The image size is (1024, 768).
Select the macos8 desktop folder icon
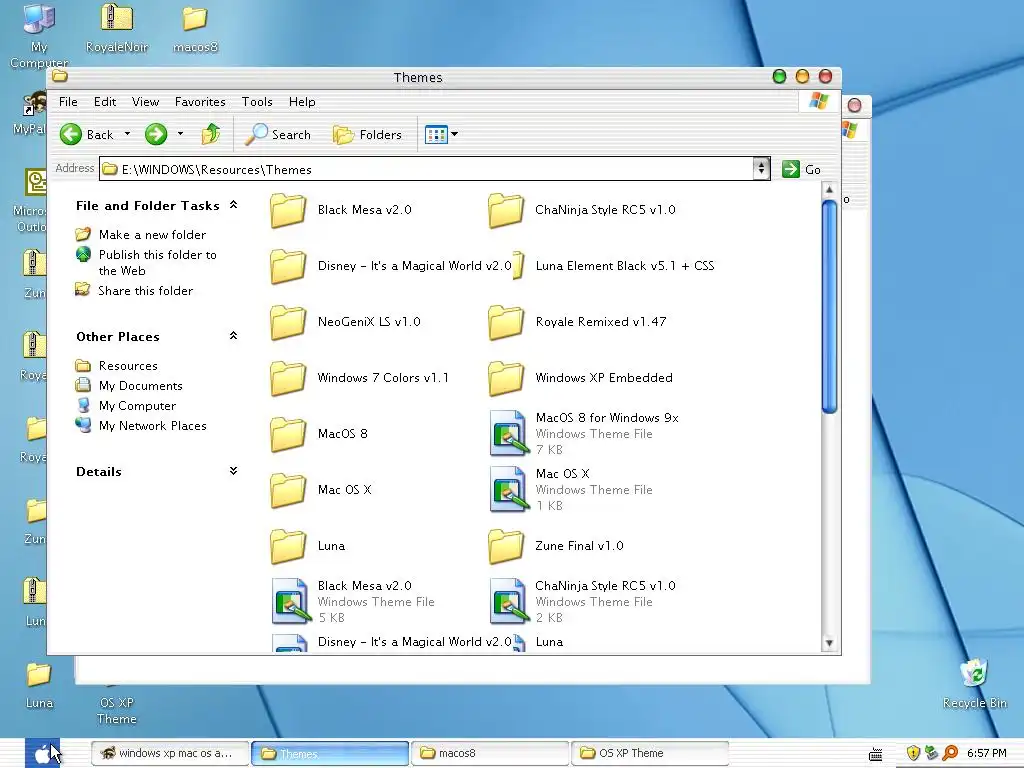(195, 28)
